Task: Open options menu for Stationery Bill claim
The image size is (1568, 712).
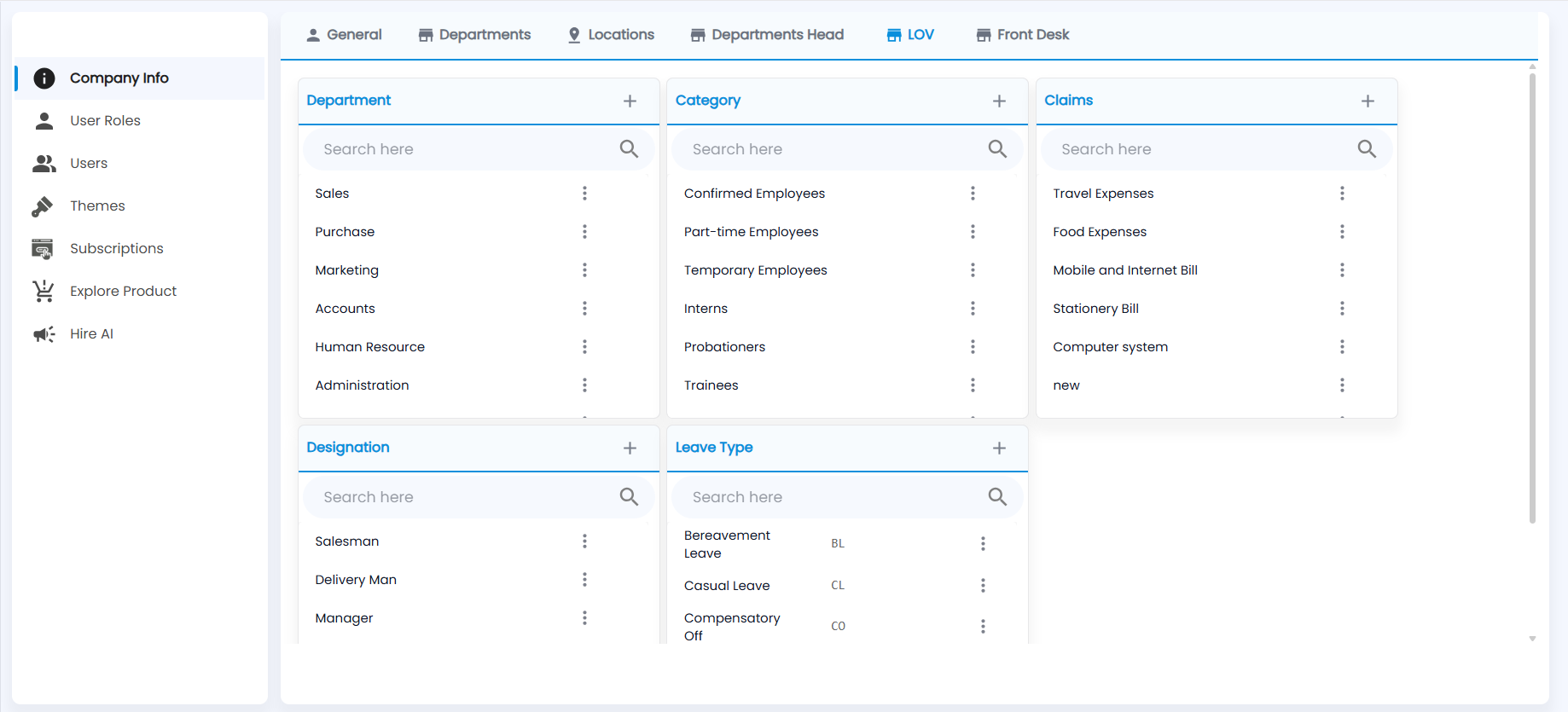Action: 1342,309
